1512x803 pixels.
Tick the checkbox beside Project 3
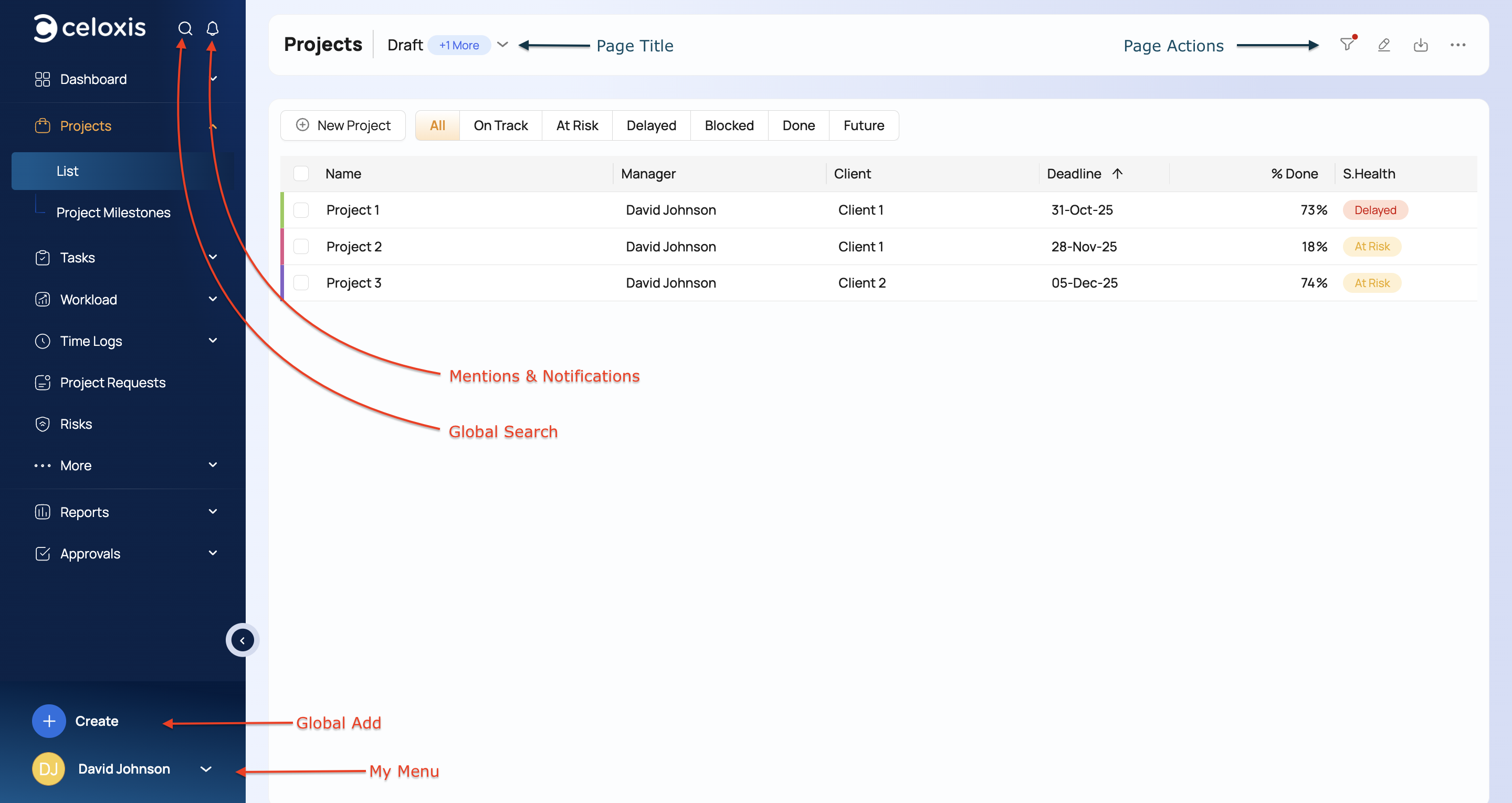pos(301,283)
